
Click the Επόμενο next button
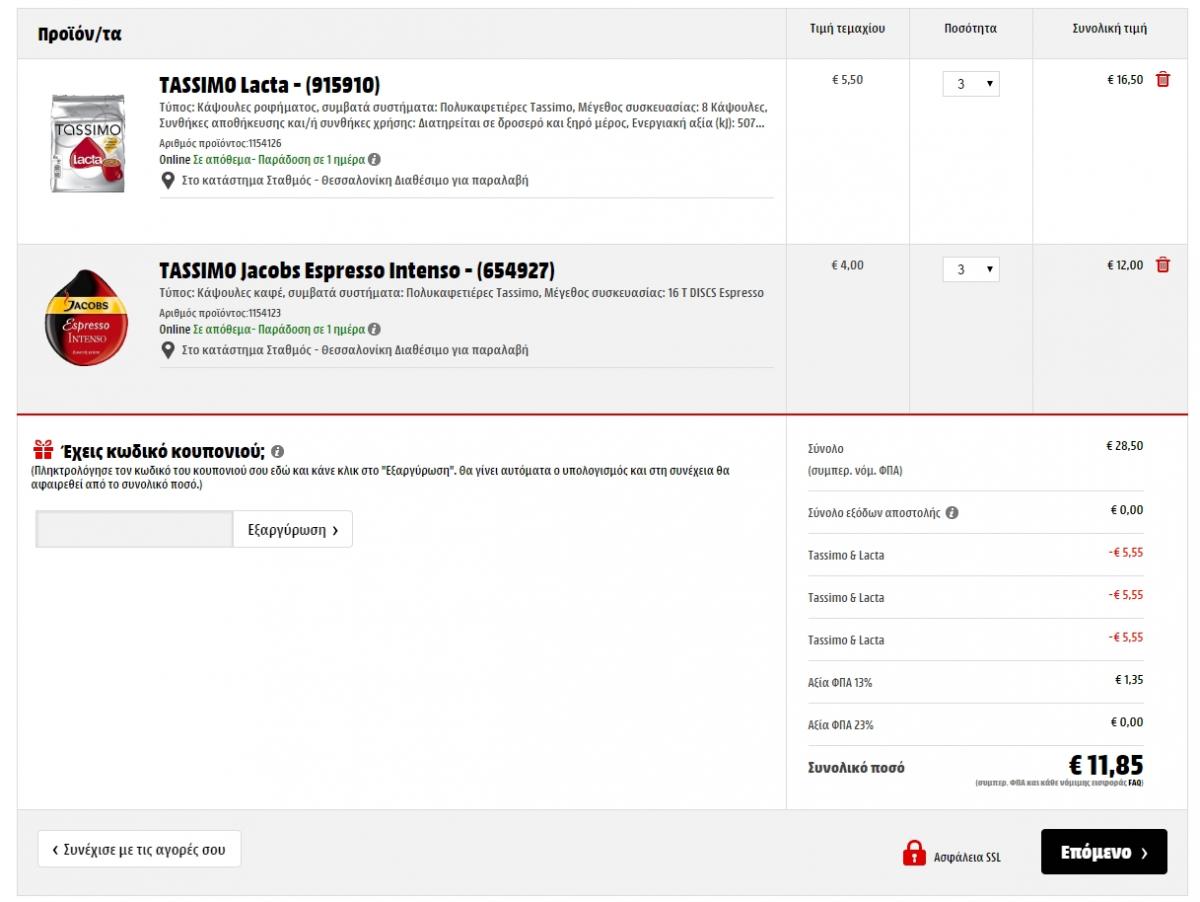pos(1104,852)
